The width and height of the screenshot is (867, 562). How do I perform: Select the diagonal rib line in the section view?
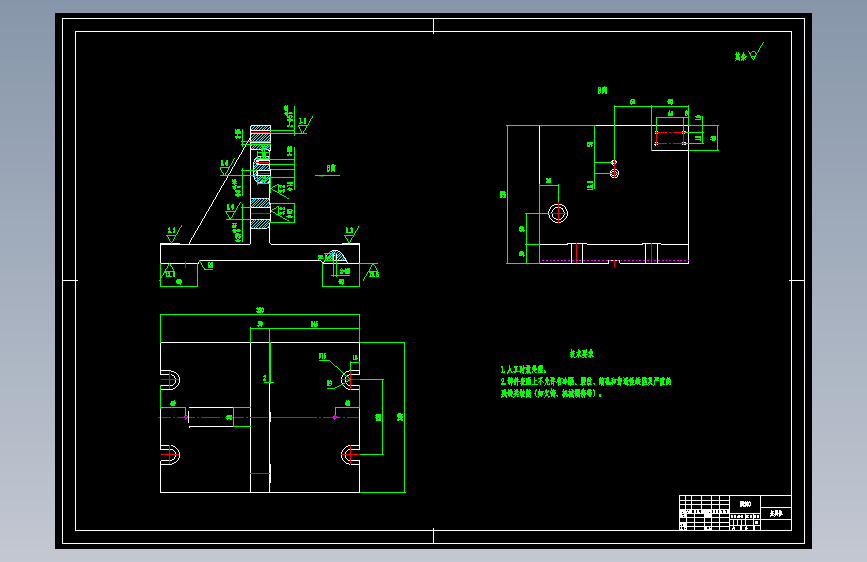[220, 191]
